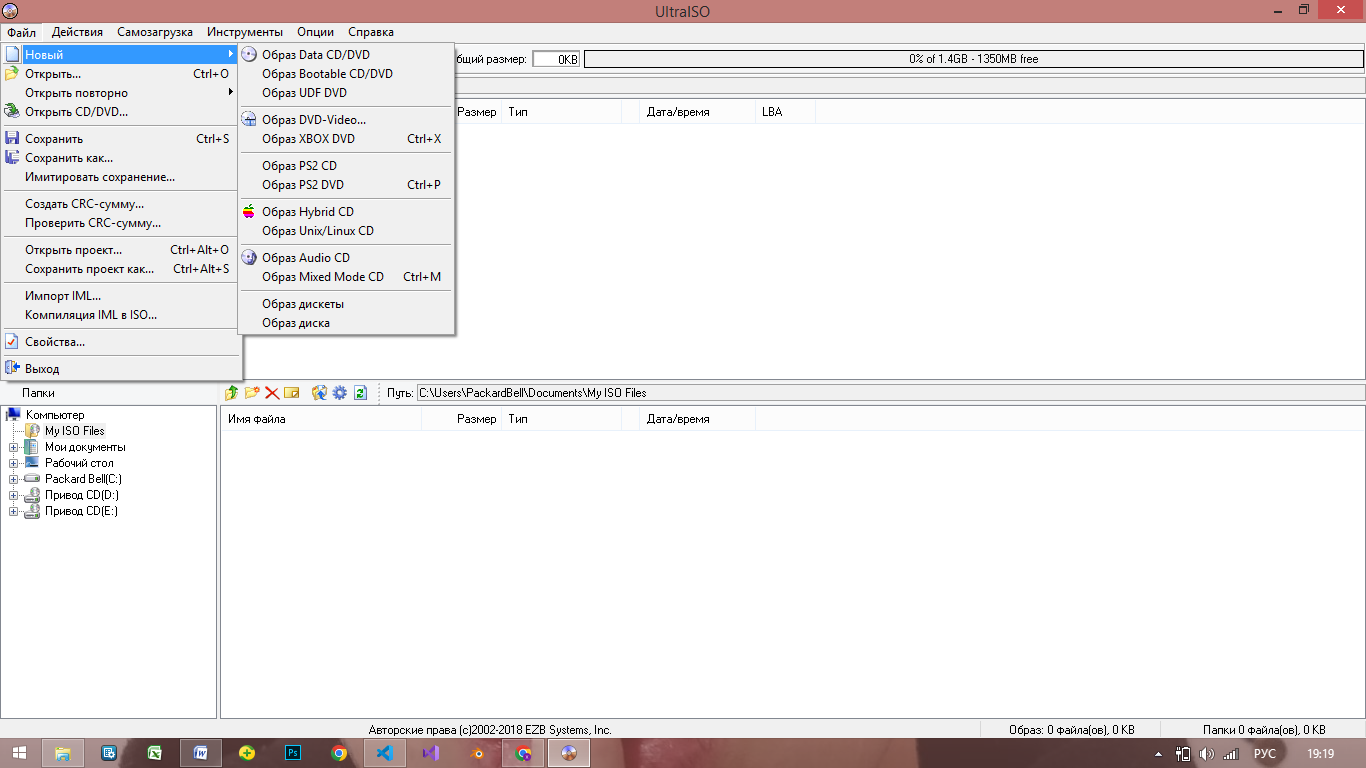Click the go up one folder icon
This screenshot has width=1366, height=768.
pos(232,393)
